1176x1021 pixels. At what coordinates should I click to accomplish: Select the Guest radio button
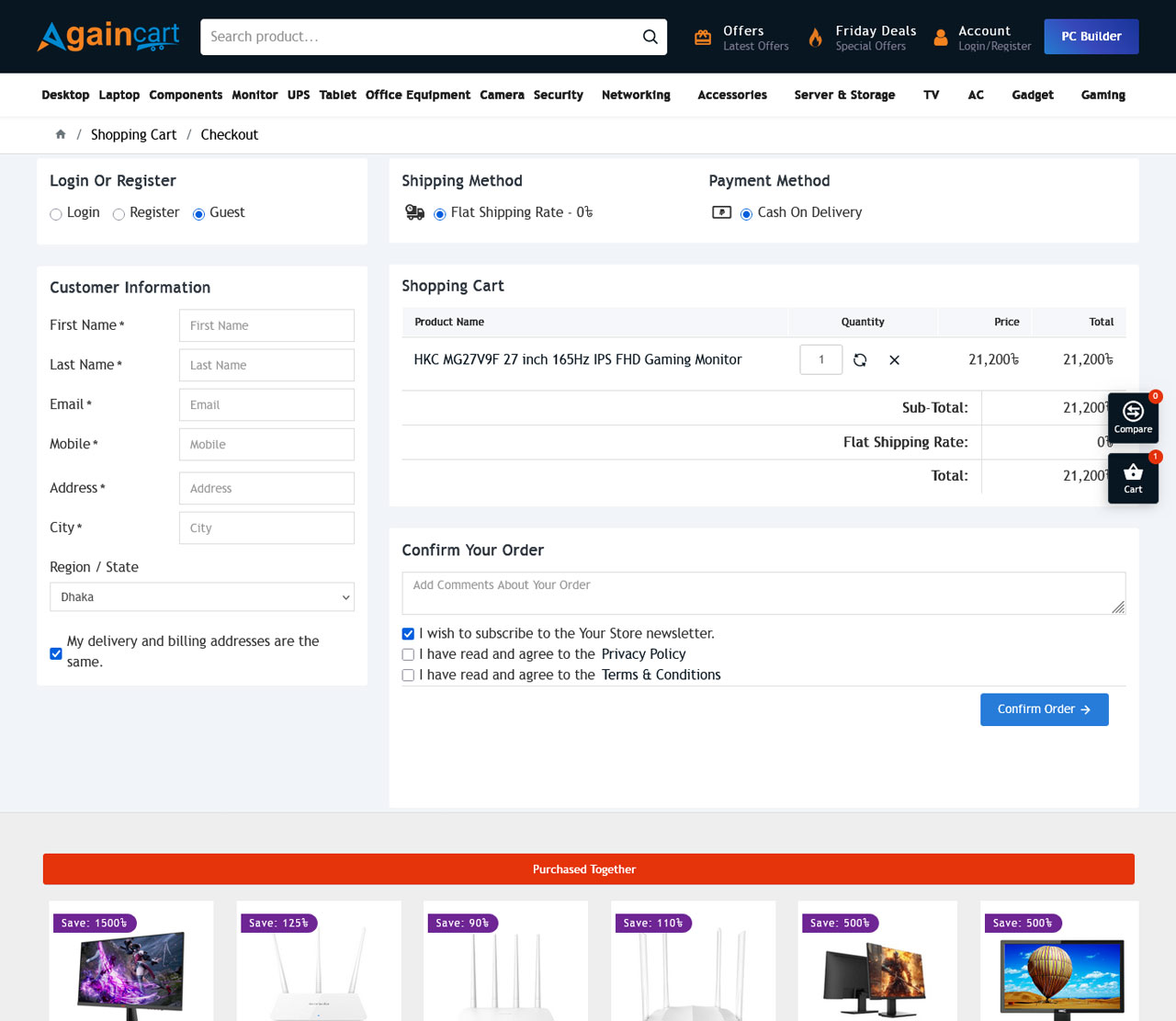pyautogui.click(x=198, y=213)
